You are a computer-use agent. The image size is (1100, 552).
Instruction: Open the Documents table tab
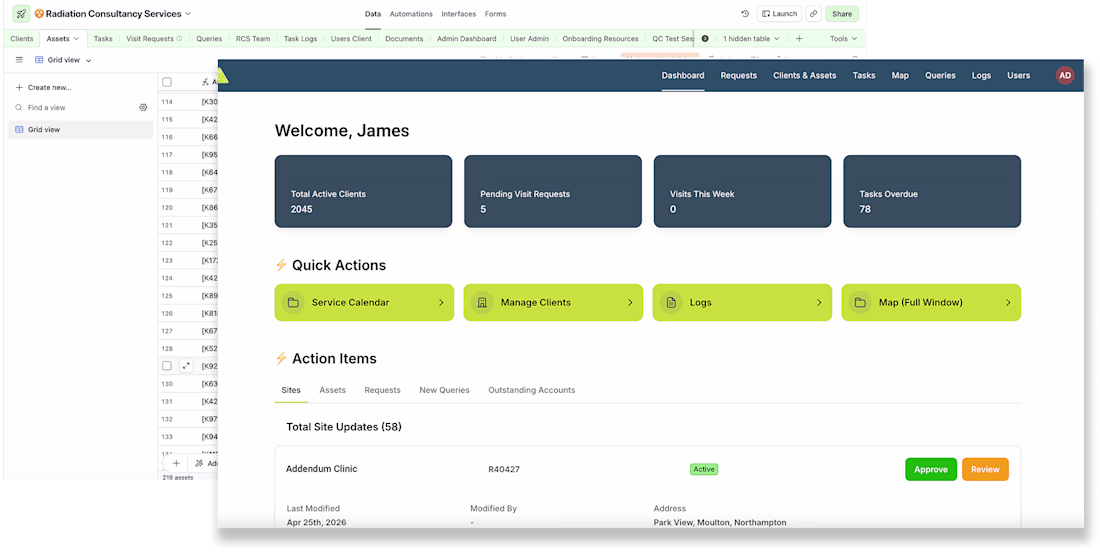click(404, 39)
